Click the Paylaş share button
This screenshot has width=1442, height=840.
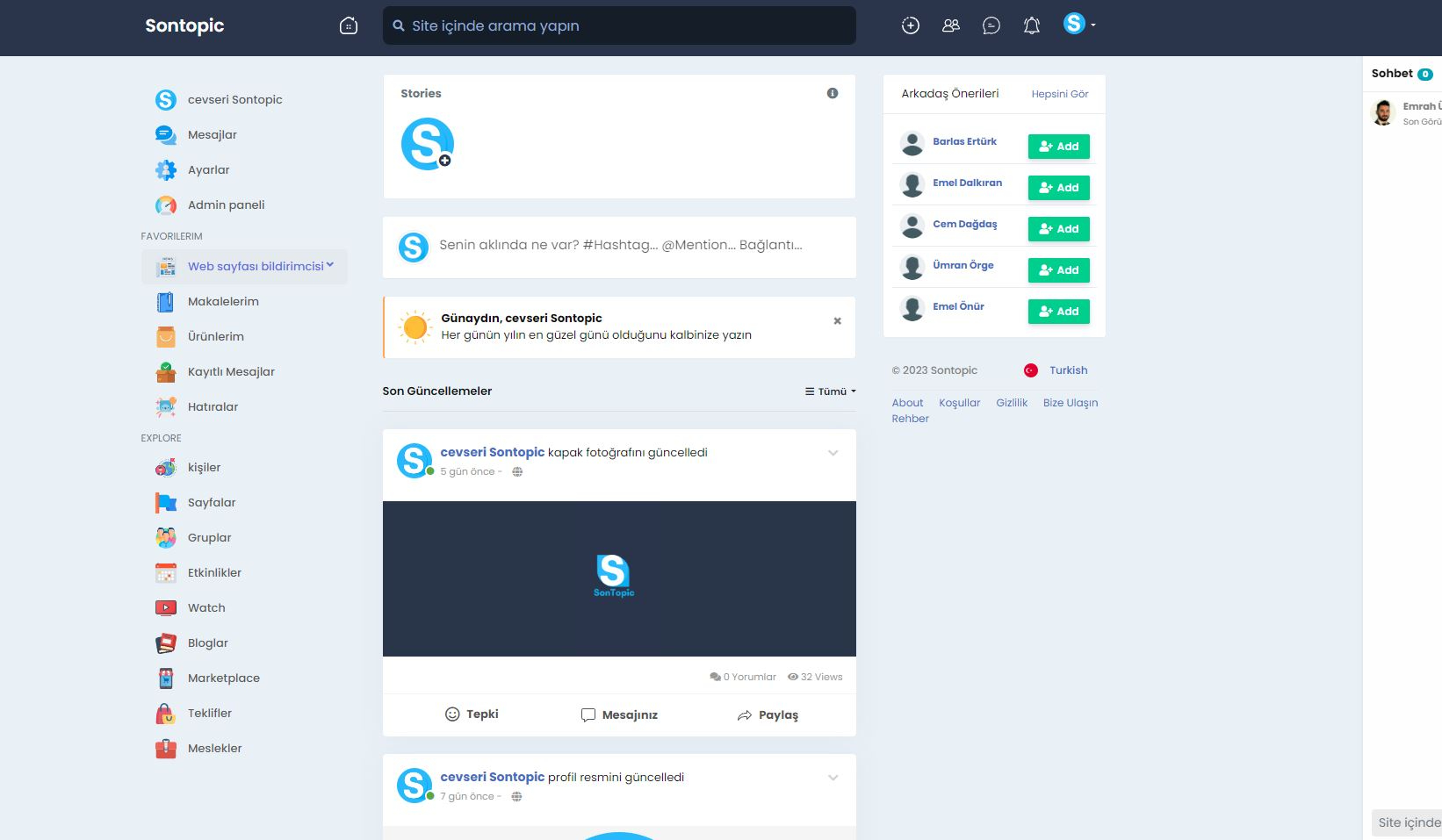click(768, 714)
